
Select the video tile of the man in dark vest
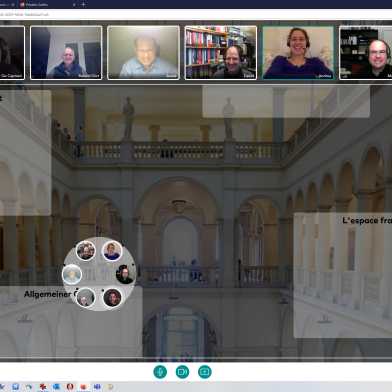click(x=66, y=53)
